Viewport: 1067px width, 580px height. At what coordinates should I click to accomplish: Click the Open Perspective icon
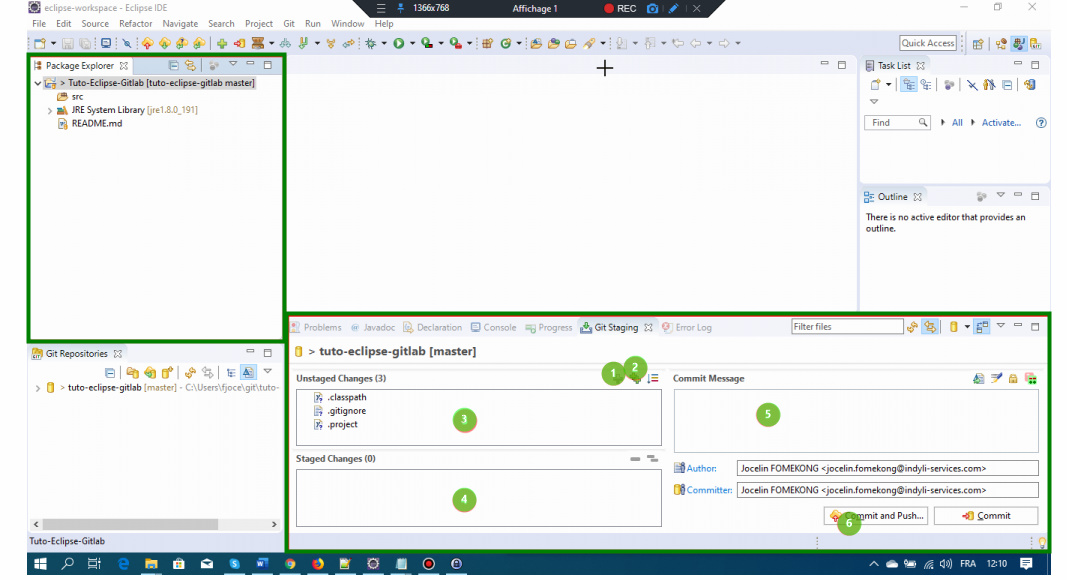click(x=978, y=44)
